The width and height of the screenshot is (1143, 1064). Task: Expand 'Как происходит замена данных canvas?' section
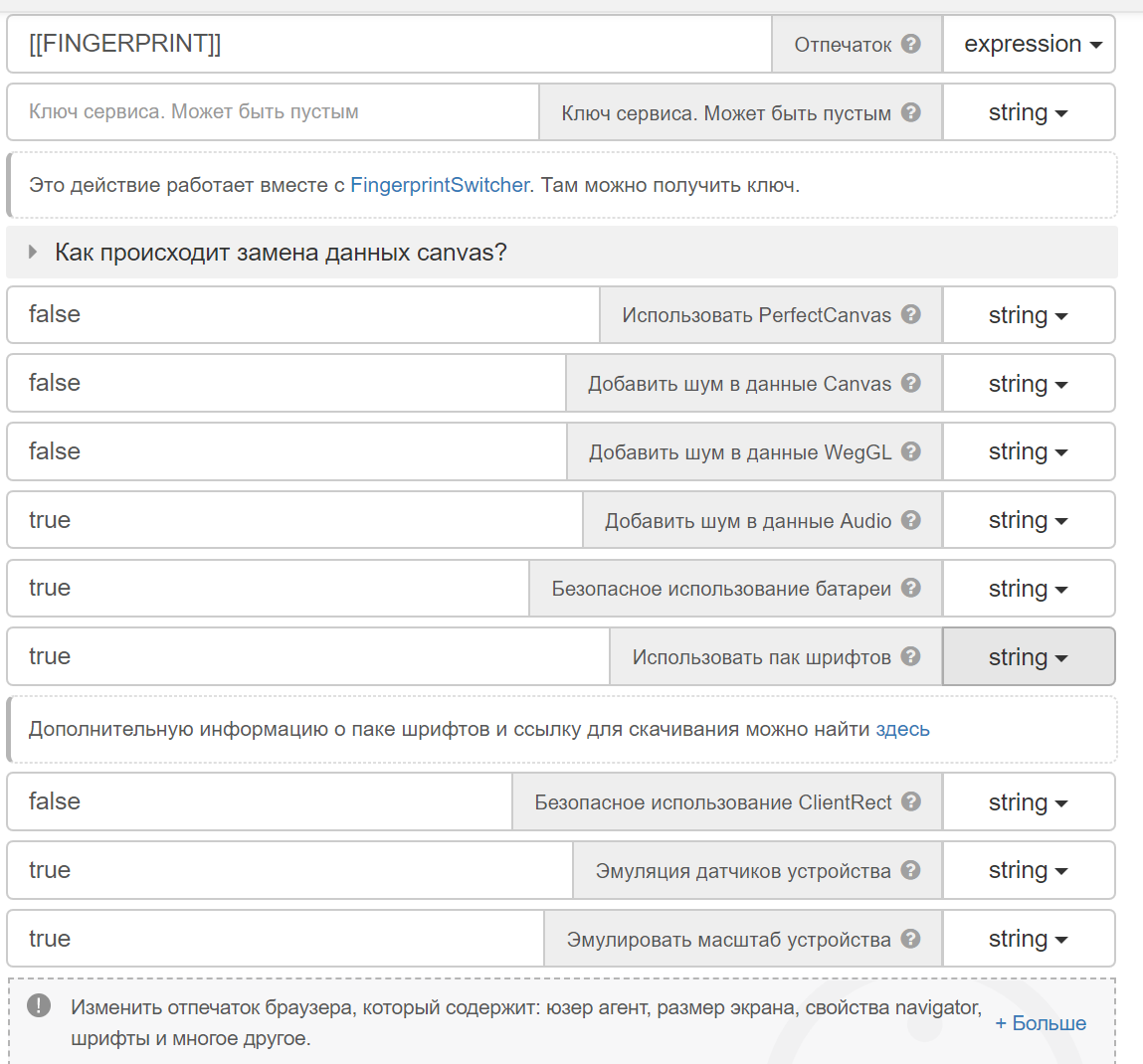(x=281, y=253)
